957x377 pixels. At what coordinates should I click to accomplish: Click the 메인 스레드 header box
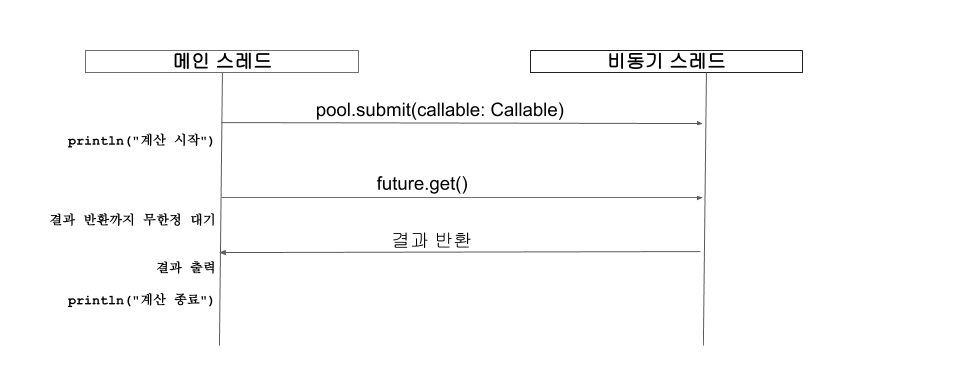coord(222,62)
